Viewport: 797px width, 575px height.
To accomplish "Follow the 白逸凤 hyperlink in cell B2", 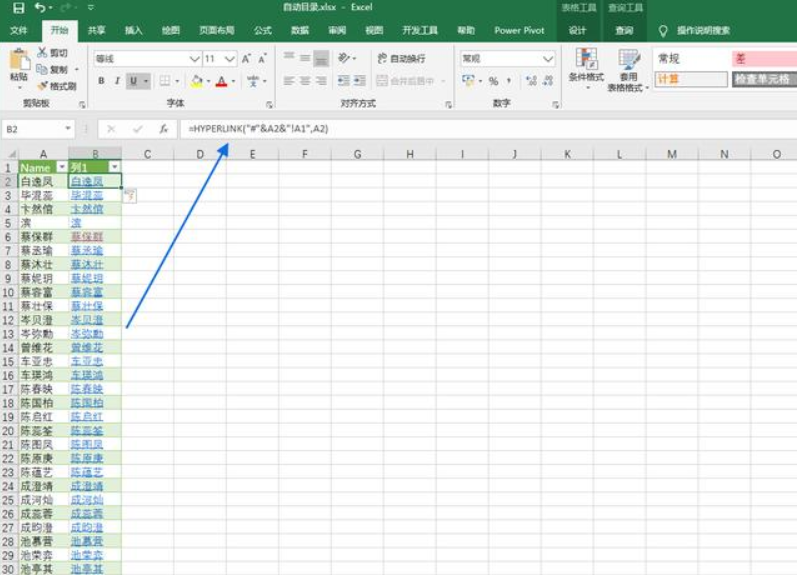I will point(86,182).
